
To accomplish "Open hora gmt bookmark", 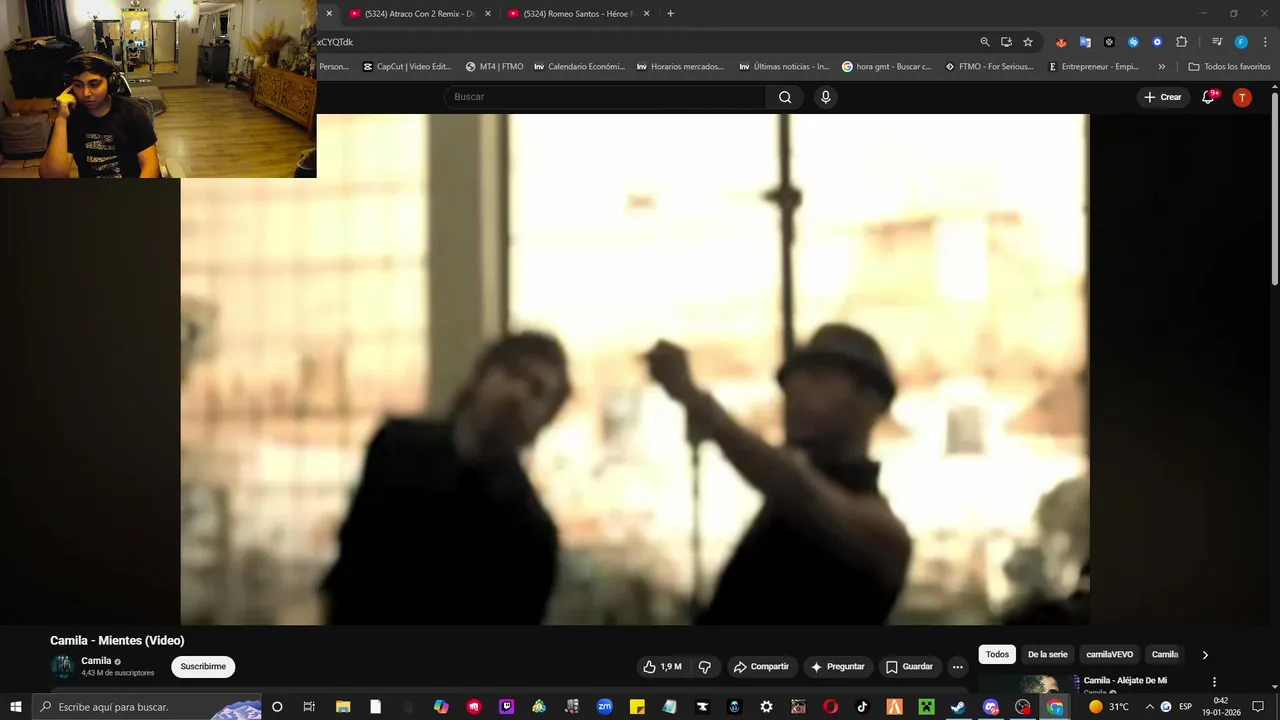I will click(887, 67).
